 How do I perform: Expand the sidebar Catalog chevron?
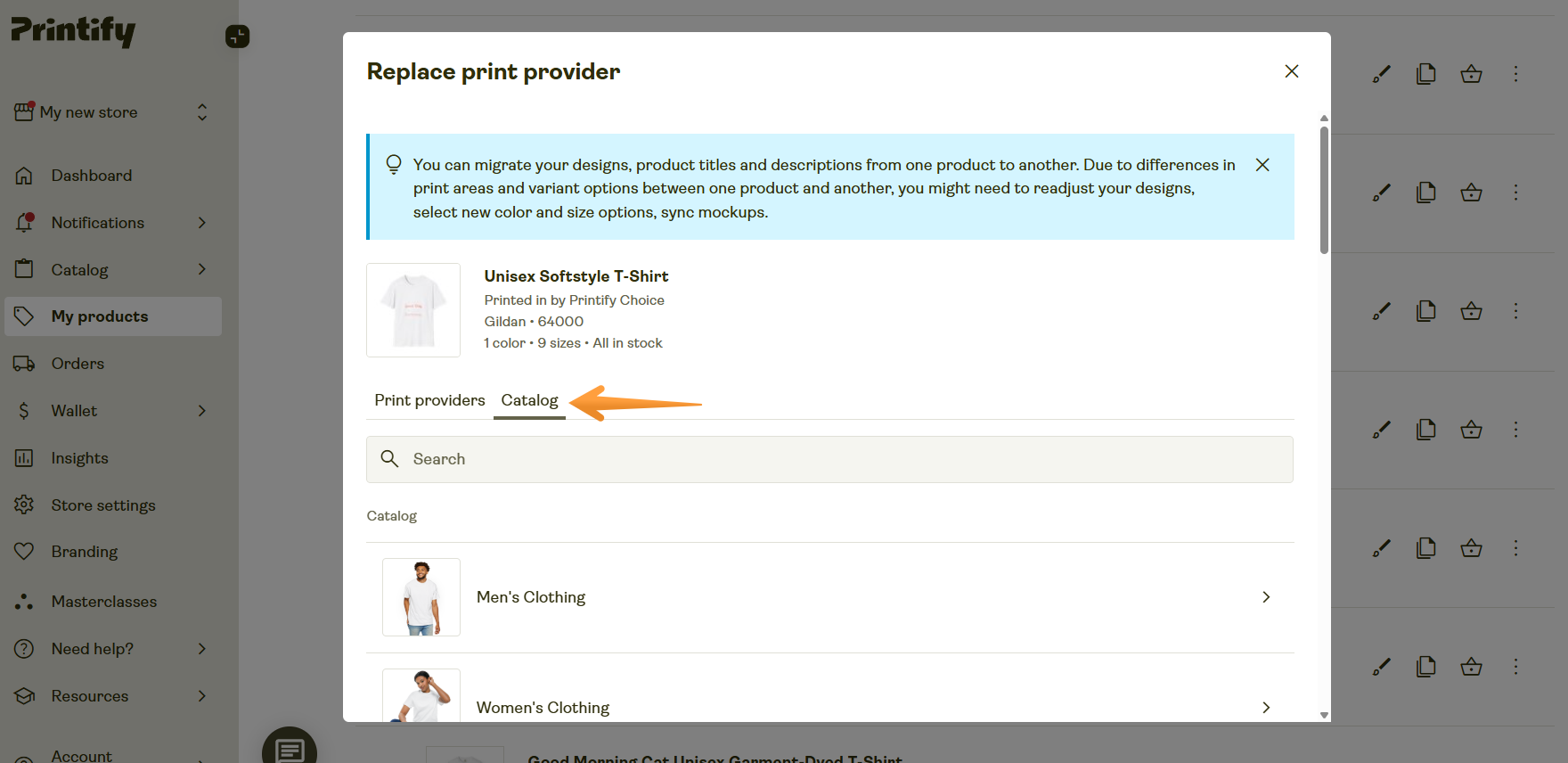(x=202, y=269)
